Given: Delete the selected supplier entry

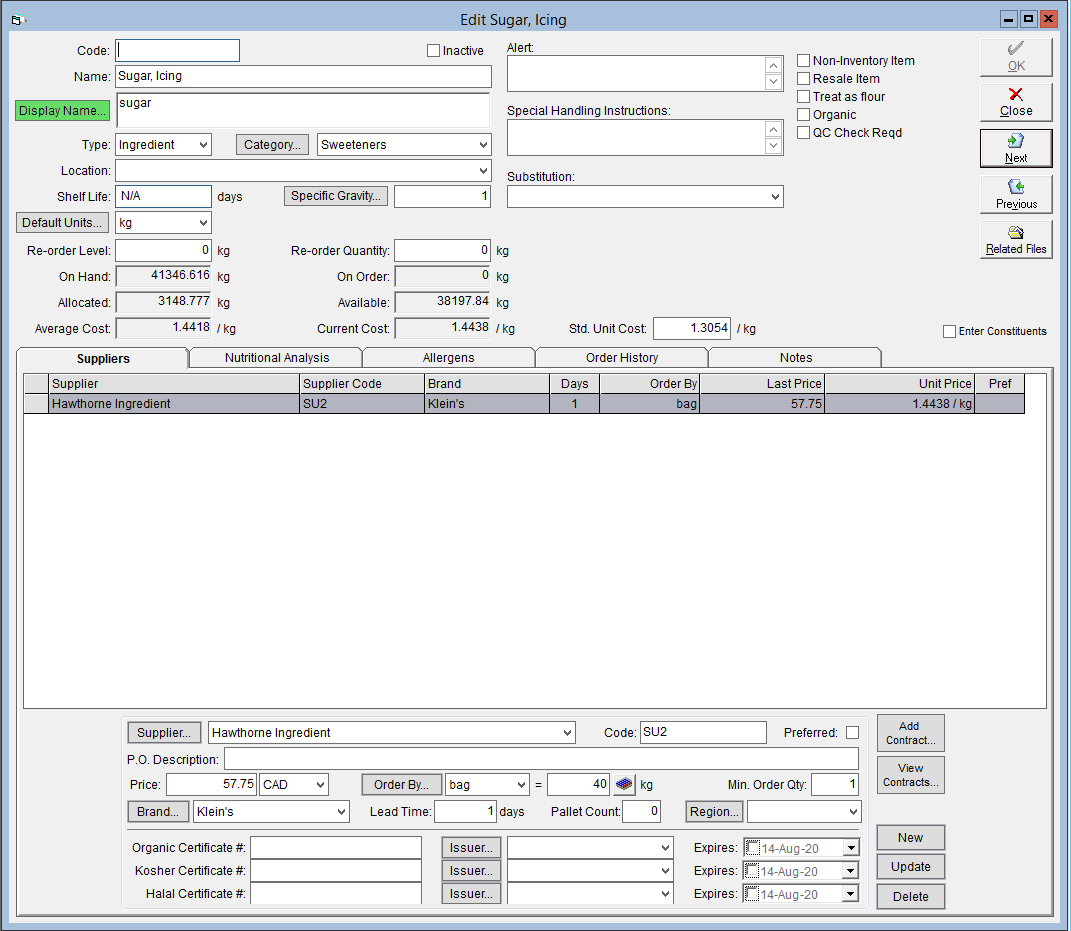Looking at the screenshot, I should coord(910,897).
